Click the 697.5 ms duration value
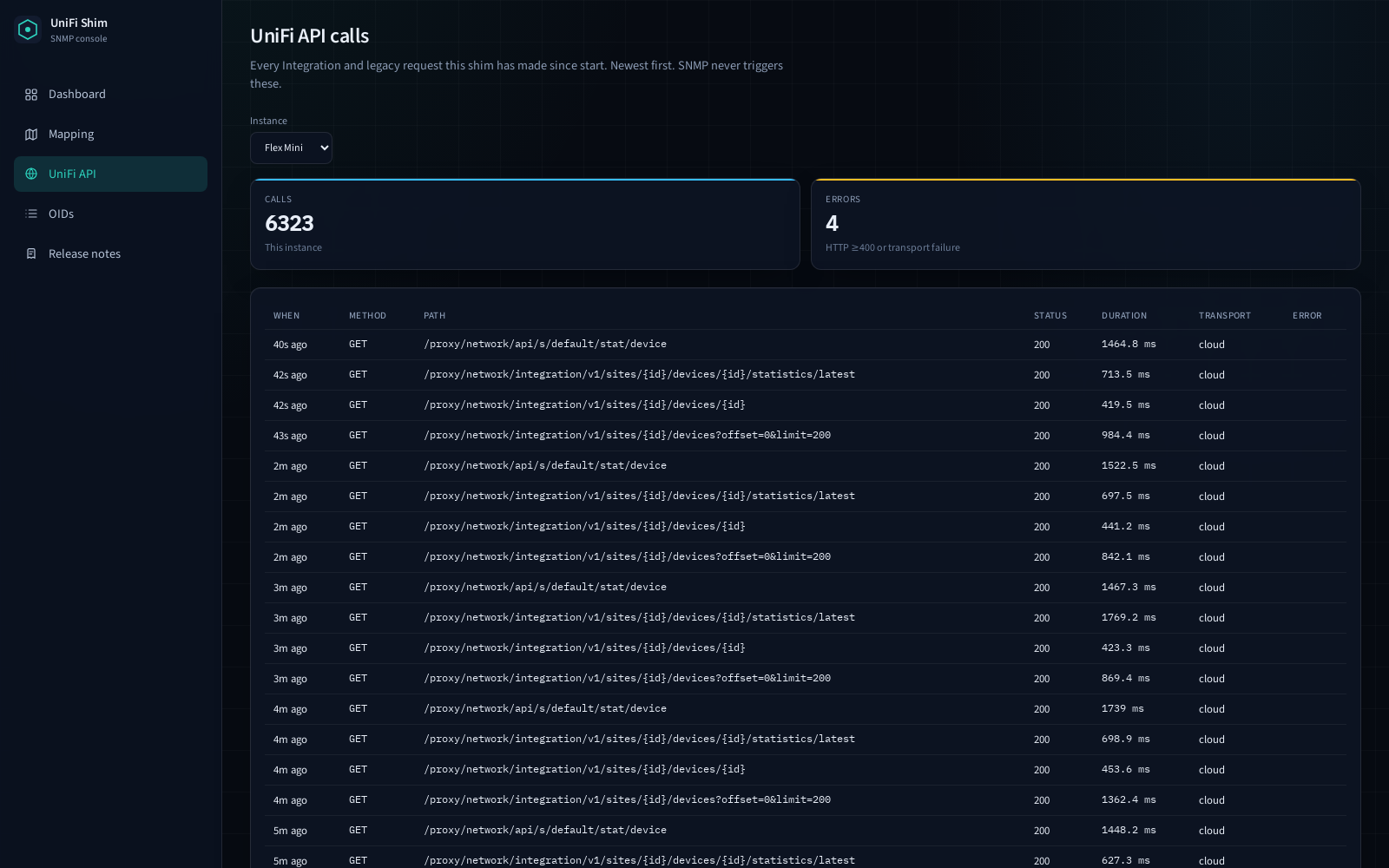Image resolution: width=1389 pixels, height=868 pixels. tap(1126, 496)
